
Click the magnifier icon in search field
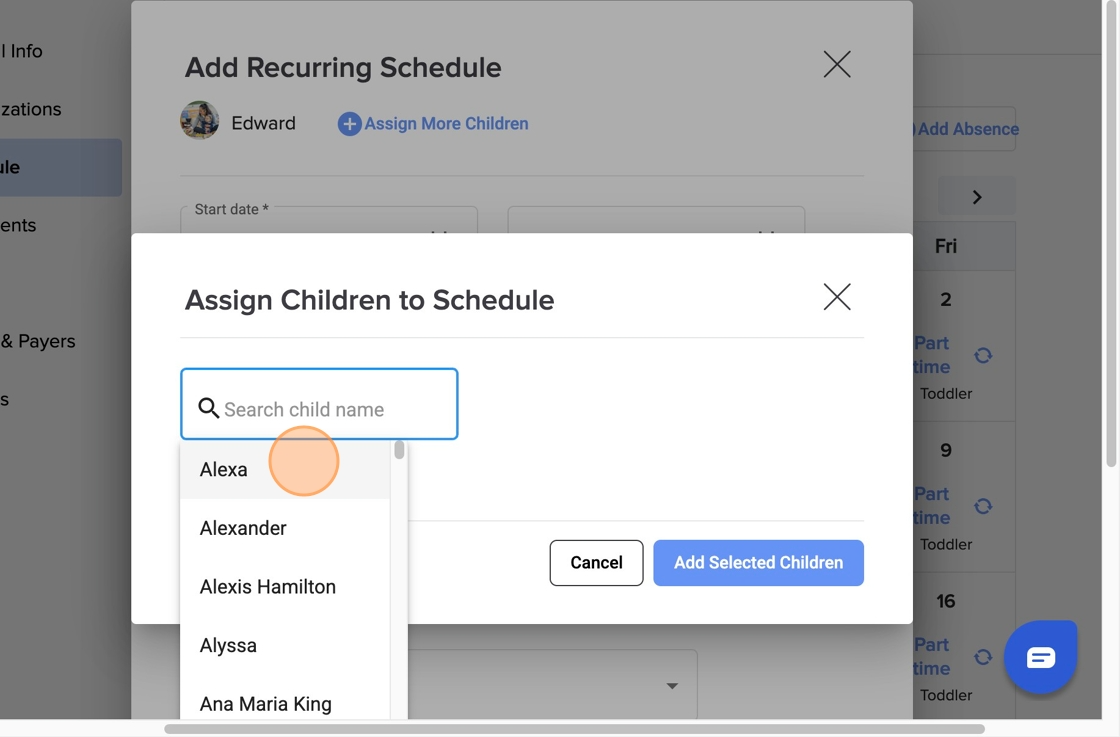pyautogui.click(x=208, y=408)
